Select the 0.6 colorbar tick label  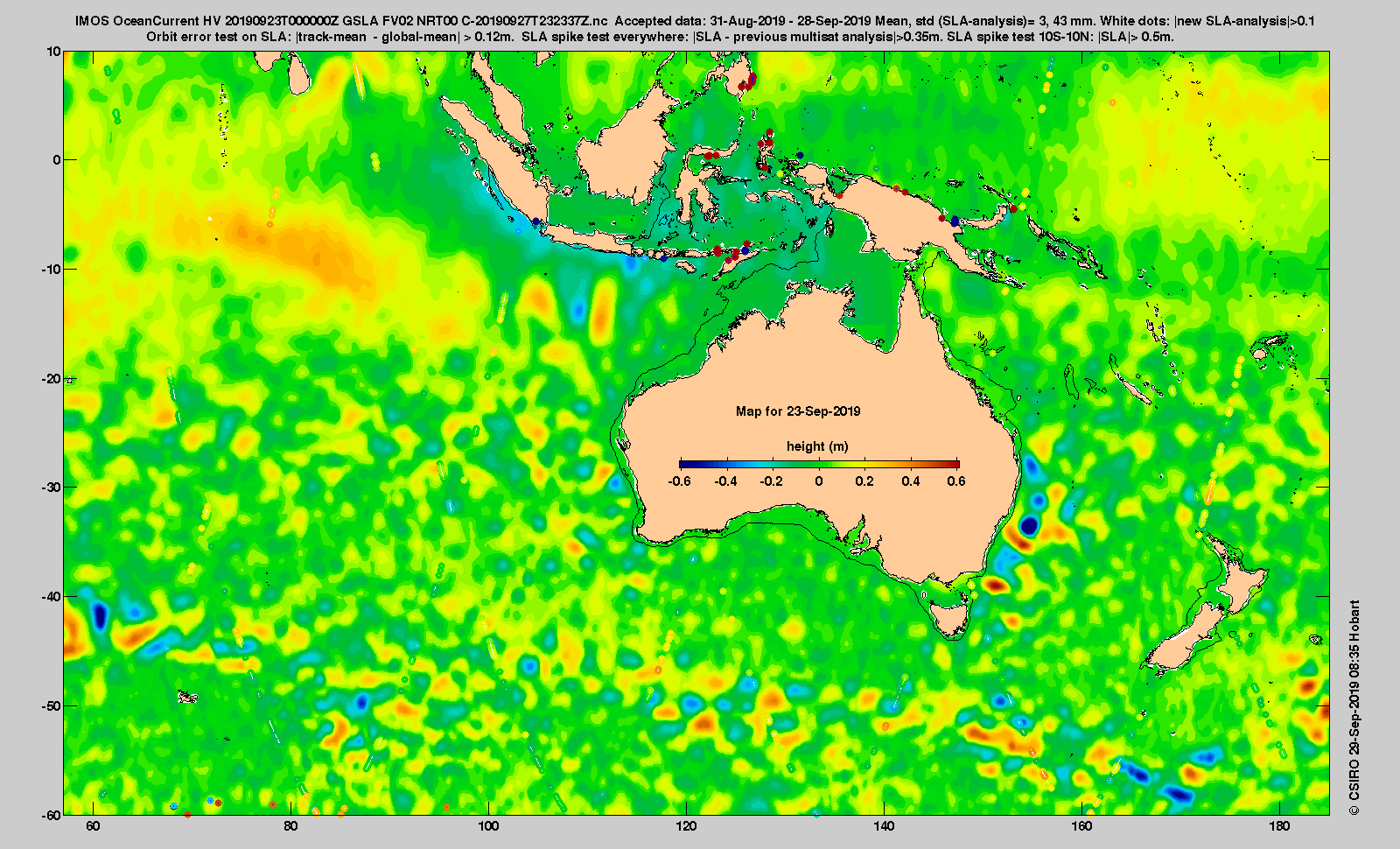[956, 481]
